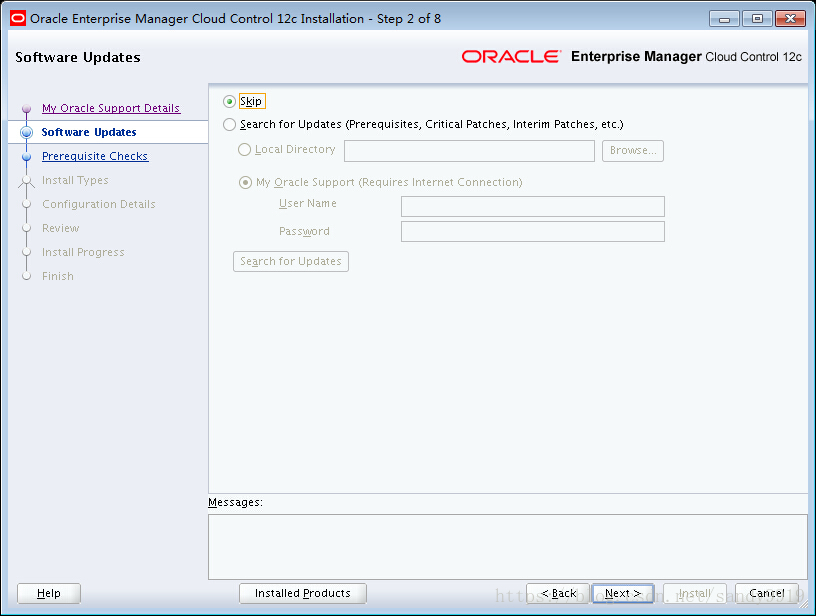Image resolution: width=816 pixels, height=616 pixels.
Task: Click the Password input field
Action: tap(532, 232)
